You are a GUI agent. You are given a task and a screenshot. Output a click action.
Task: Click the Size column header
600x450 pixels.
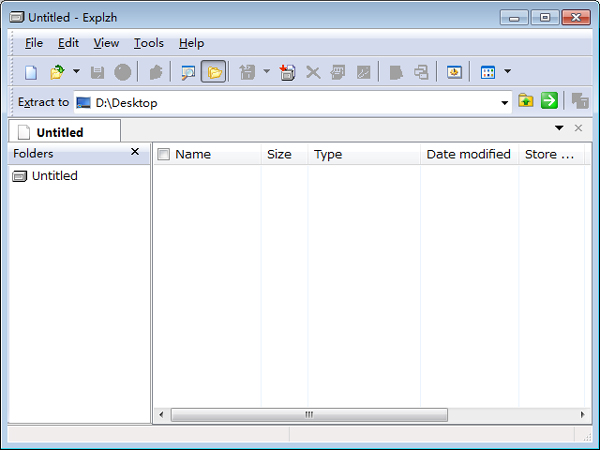(279, 154)
